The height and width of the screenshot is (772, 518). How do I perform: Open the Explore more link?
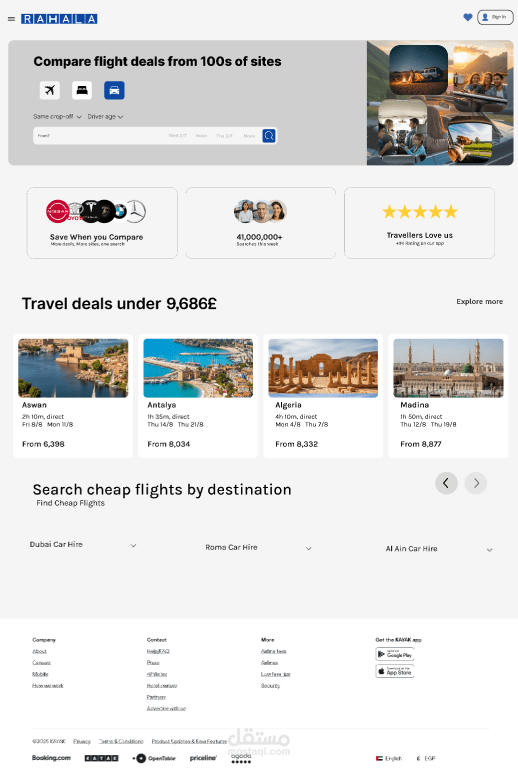(x=480, y=301)
